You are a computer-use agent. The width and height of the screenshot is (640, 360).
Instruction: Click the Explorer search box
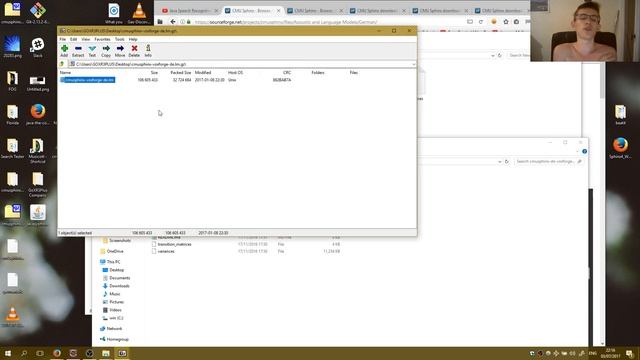point(548,162)
